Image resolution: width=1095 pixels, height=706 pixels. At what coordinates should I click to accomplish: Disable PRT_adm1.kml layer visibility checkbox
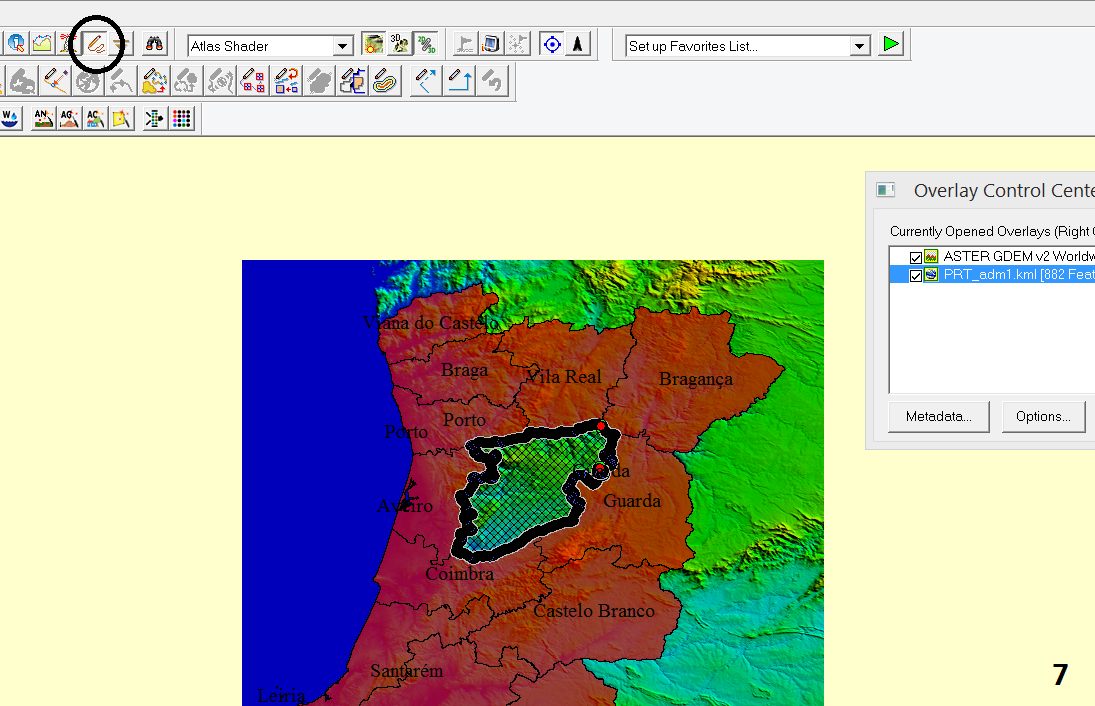pos(916,275)
